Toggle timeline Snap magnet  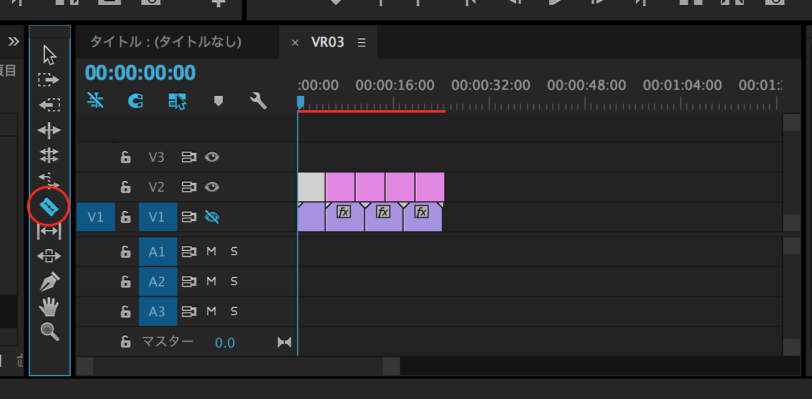pyautogui.click(x=136, y=101)
